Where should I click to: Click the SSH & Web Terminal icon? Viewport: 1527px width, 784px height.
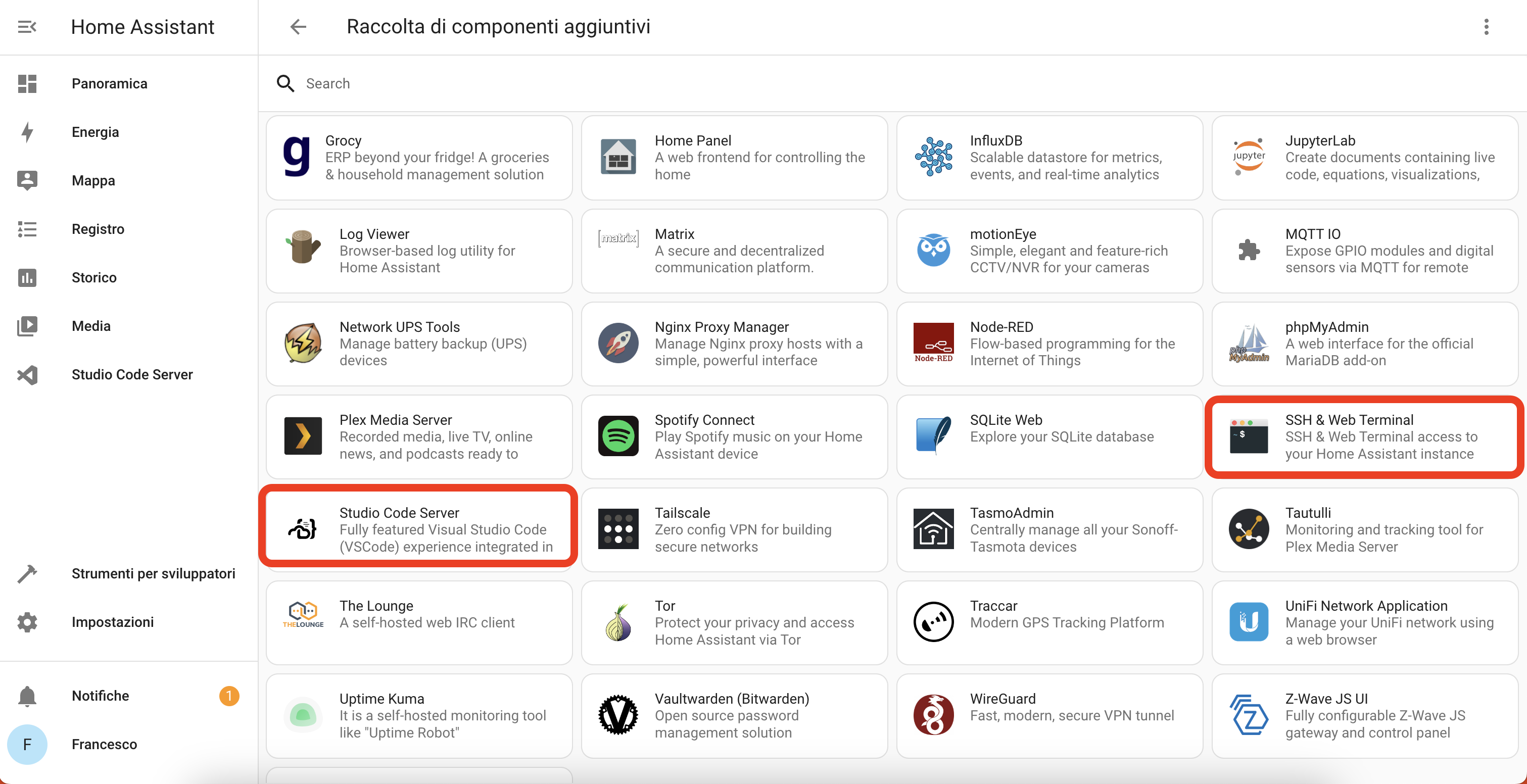click(1249, 436)
